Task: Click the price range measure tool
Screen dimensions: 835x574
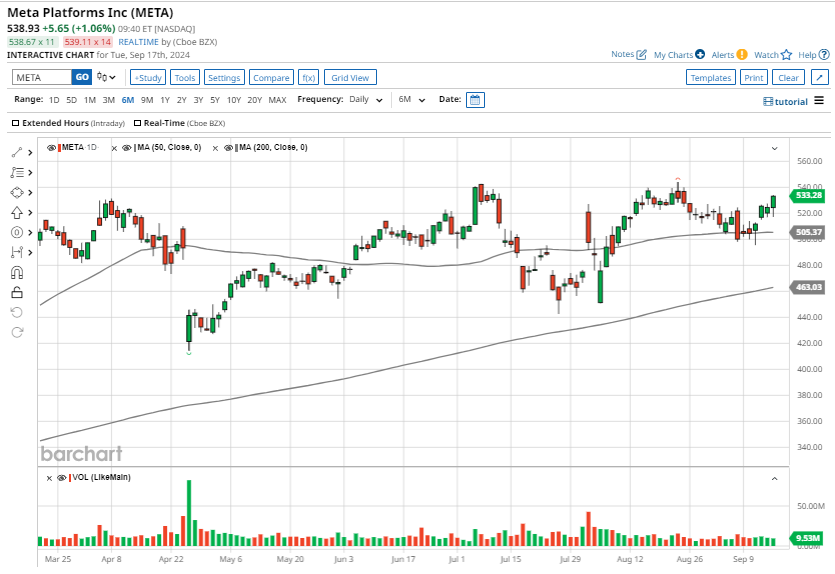Action: [16, 252]
